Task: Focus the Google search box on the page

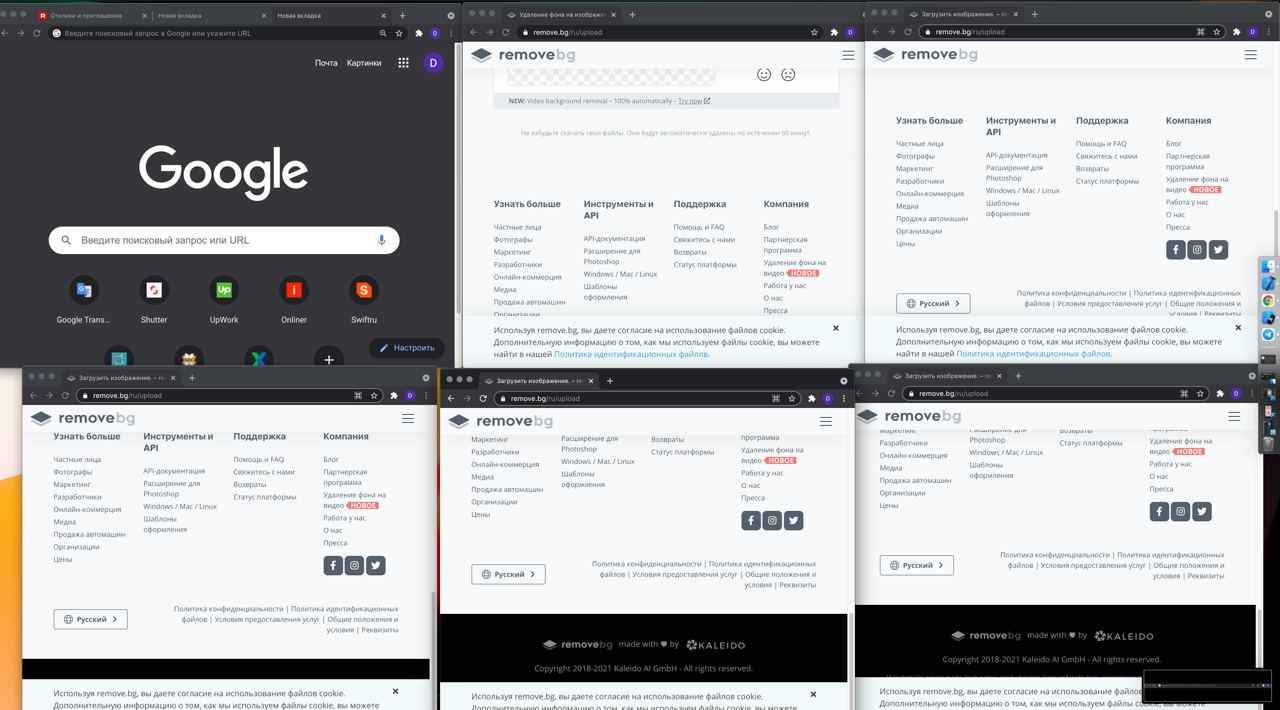Action: point(224,240)
